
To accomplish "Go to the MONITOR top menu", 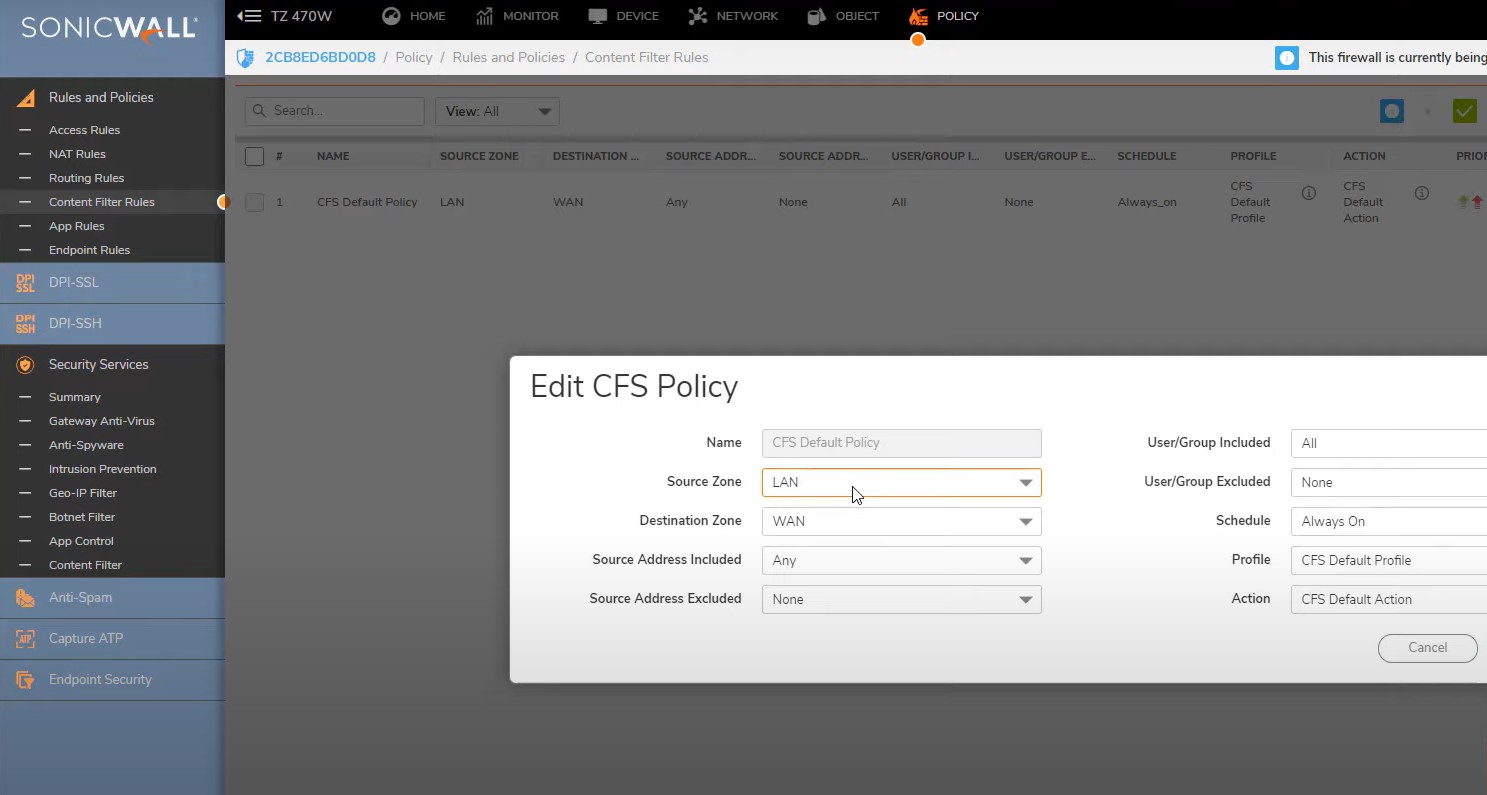I will point(517,16).
